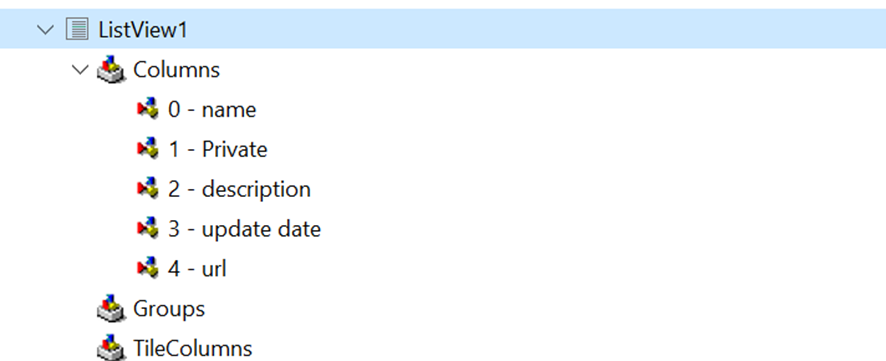The image size is (886, 361).
Task: Select column item 2 - description
Action: 239,189
